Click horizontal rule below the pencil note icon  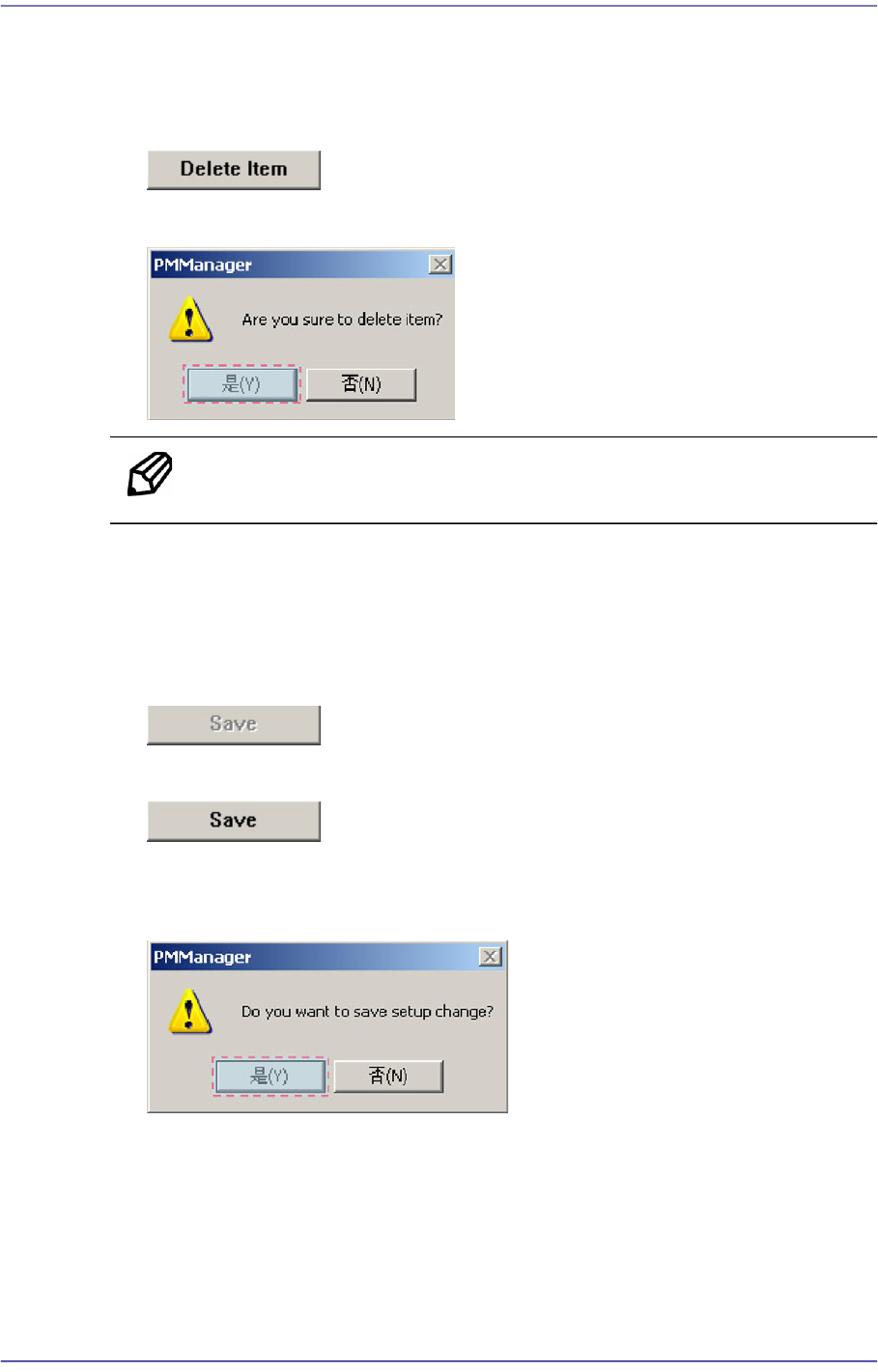494,523
